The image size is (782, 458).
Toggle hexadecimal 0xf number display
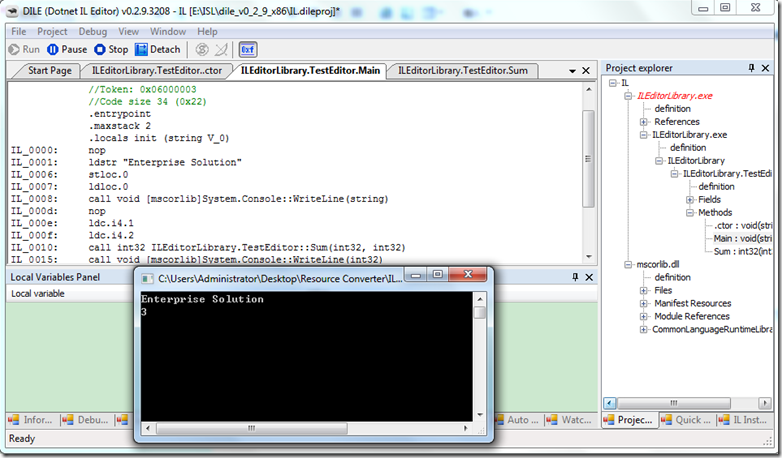click(x=247, y=49)
